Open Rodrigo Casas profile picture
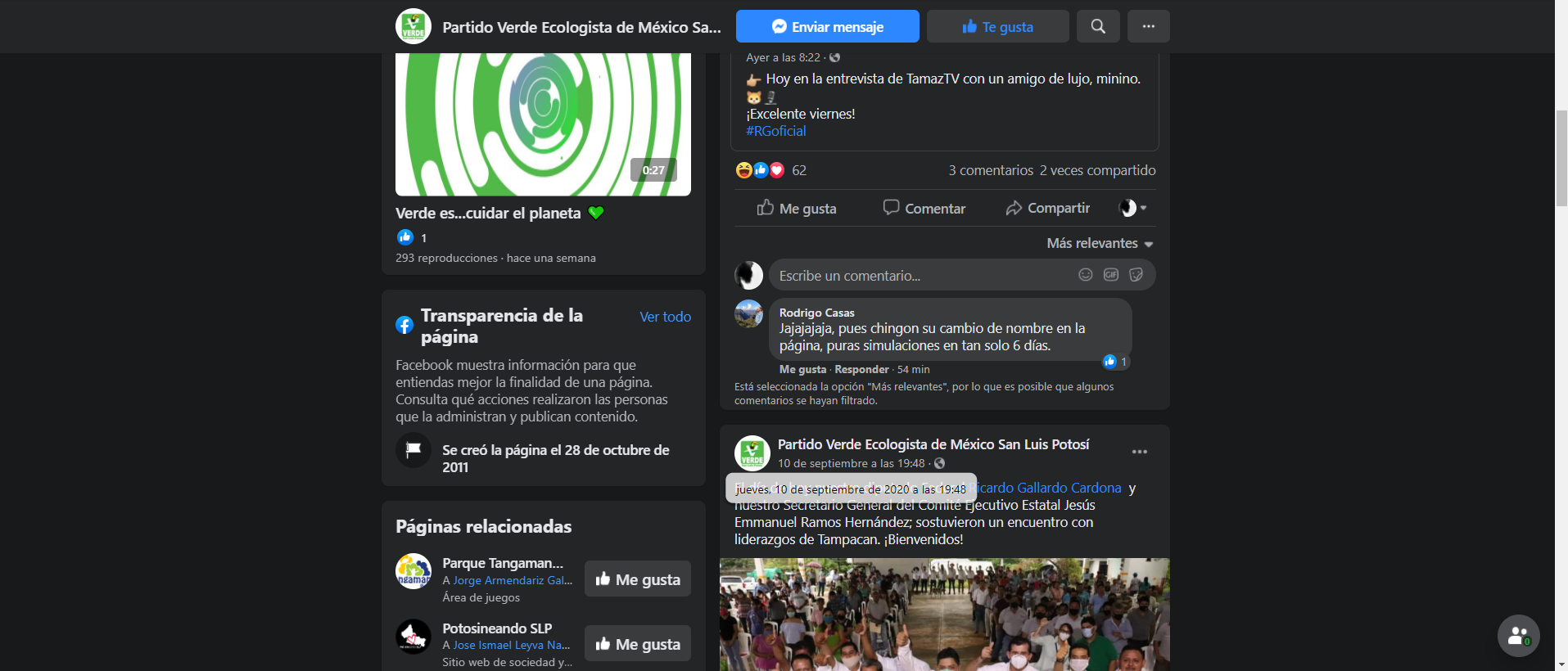This screenshot has height=671, width=1568. [x=748, y=313]
